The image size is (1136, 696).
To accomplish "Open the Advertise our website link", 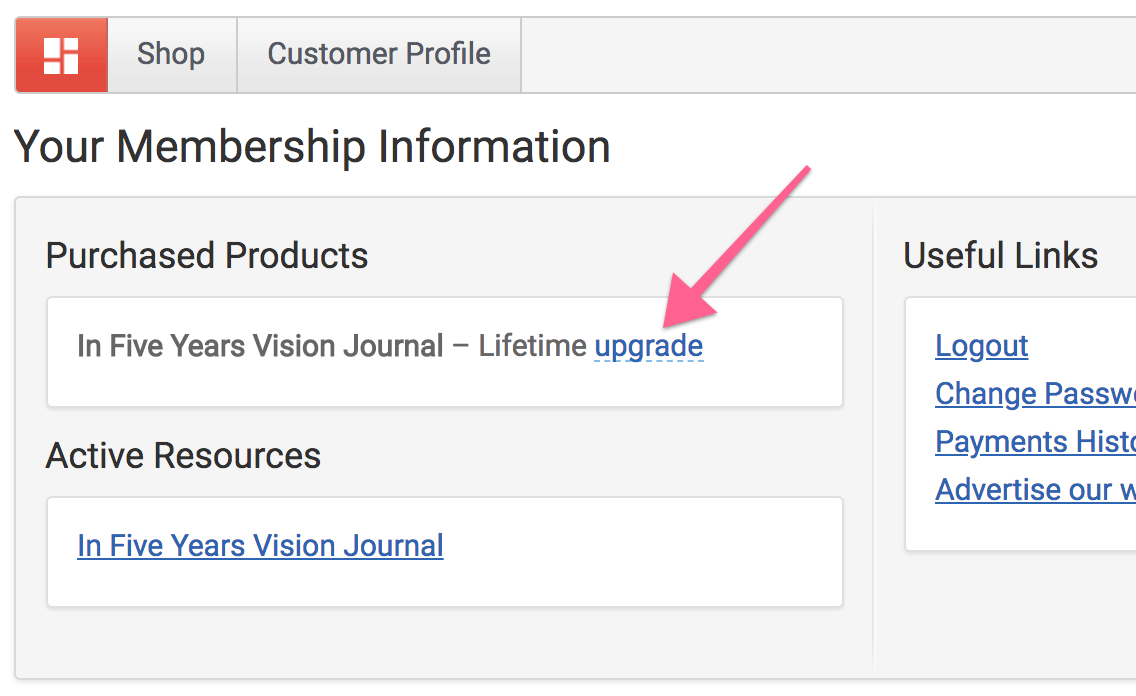I will tap(1035, 490).
